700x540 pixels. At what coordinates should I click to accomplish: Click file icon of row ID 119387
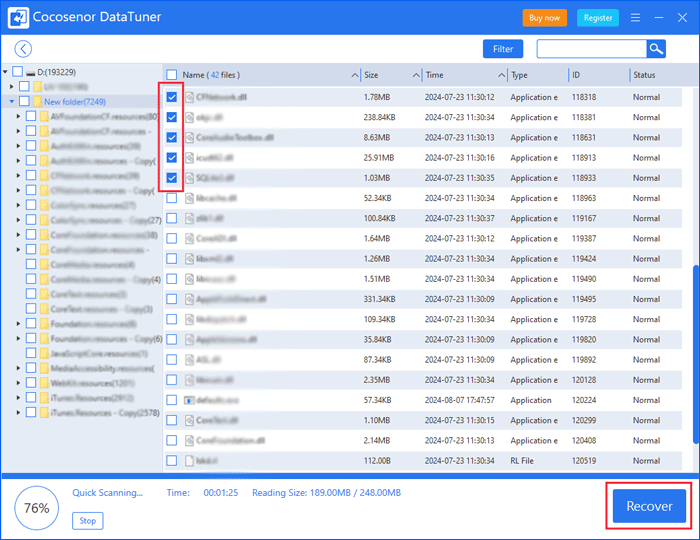189,238
